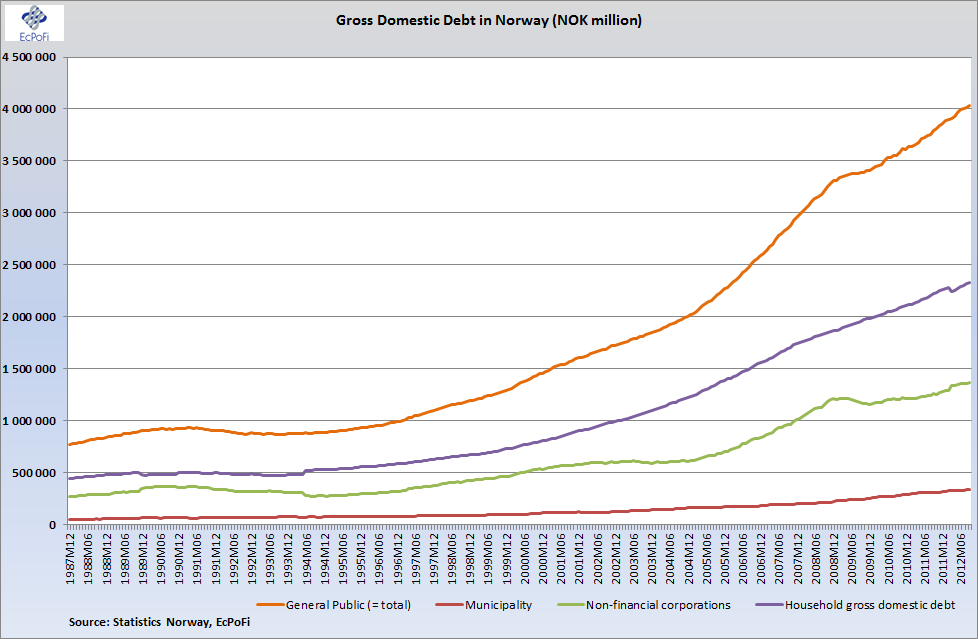Click the right end of purple Household line
The width and height of the screenshot is (978, 639).
(969, 283)
